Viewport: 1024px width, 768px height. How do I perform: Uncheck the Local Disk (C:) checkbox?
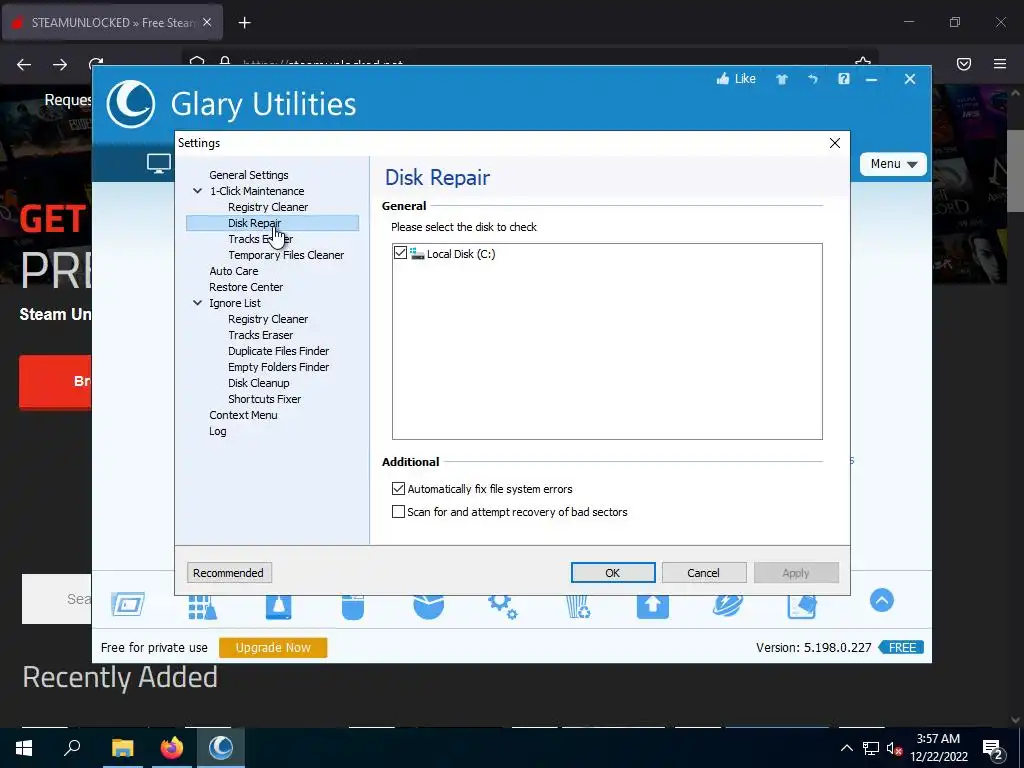(400, 253)
